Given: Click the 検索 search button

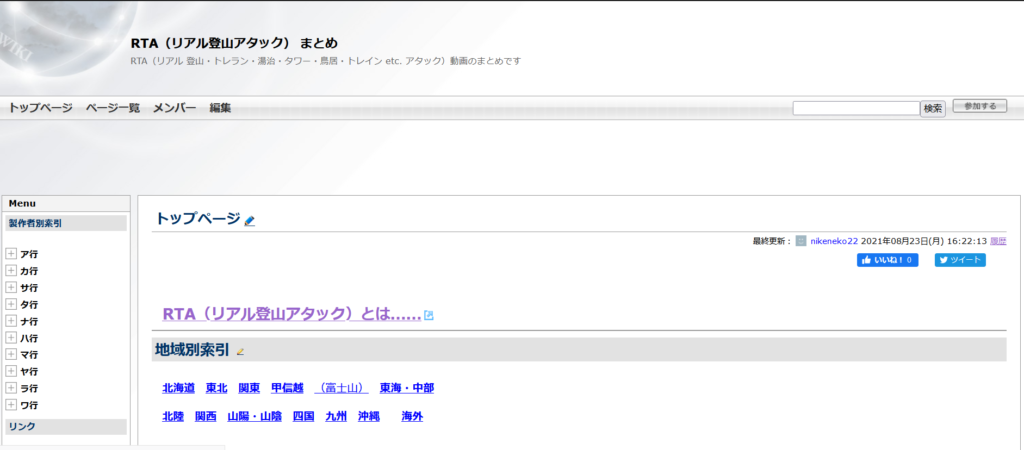Looking at the screenshot, I should point(933,108).
